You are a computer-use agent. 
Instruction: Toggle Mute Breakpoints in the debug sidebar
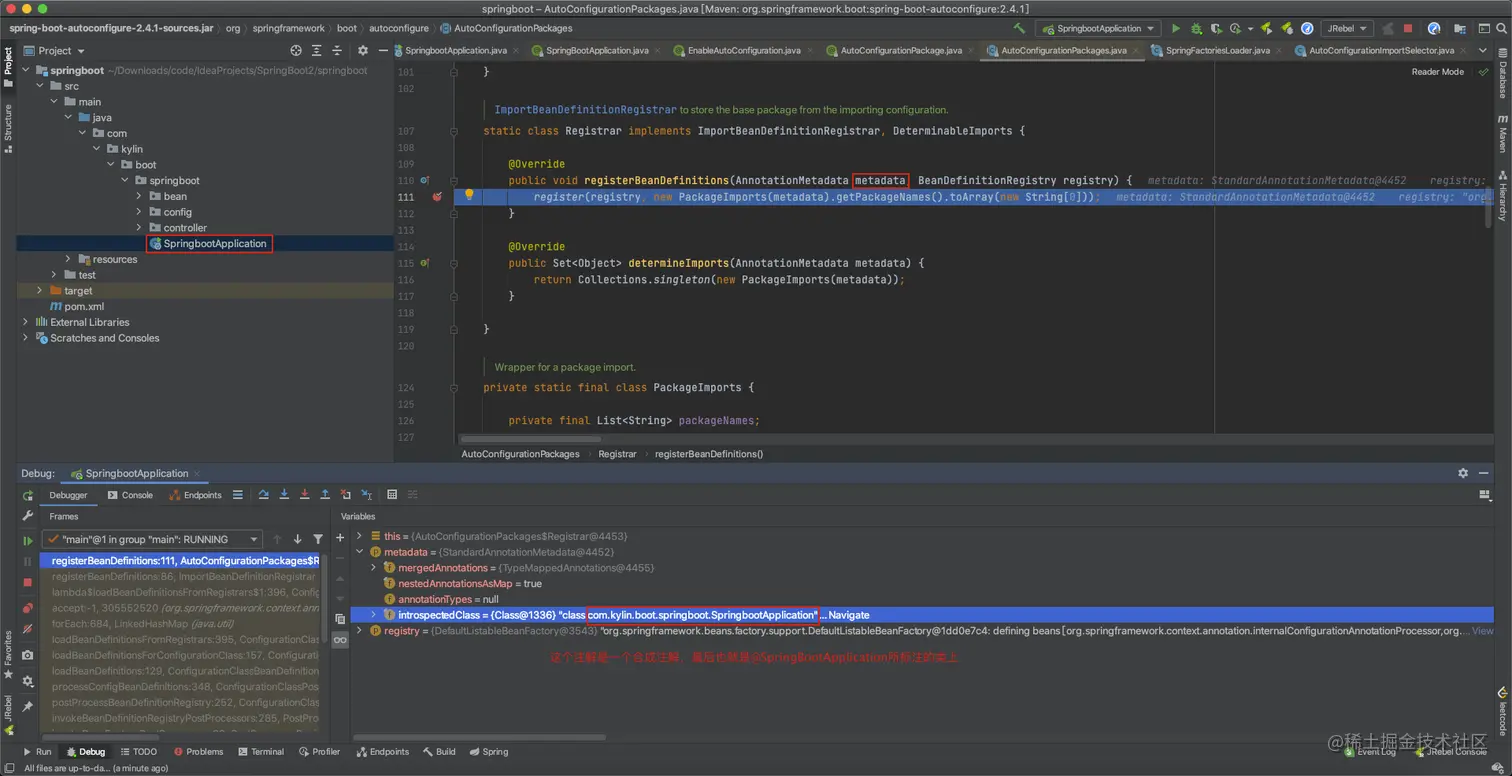pos(28,630)
